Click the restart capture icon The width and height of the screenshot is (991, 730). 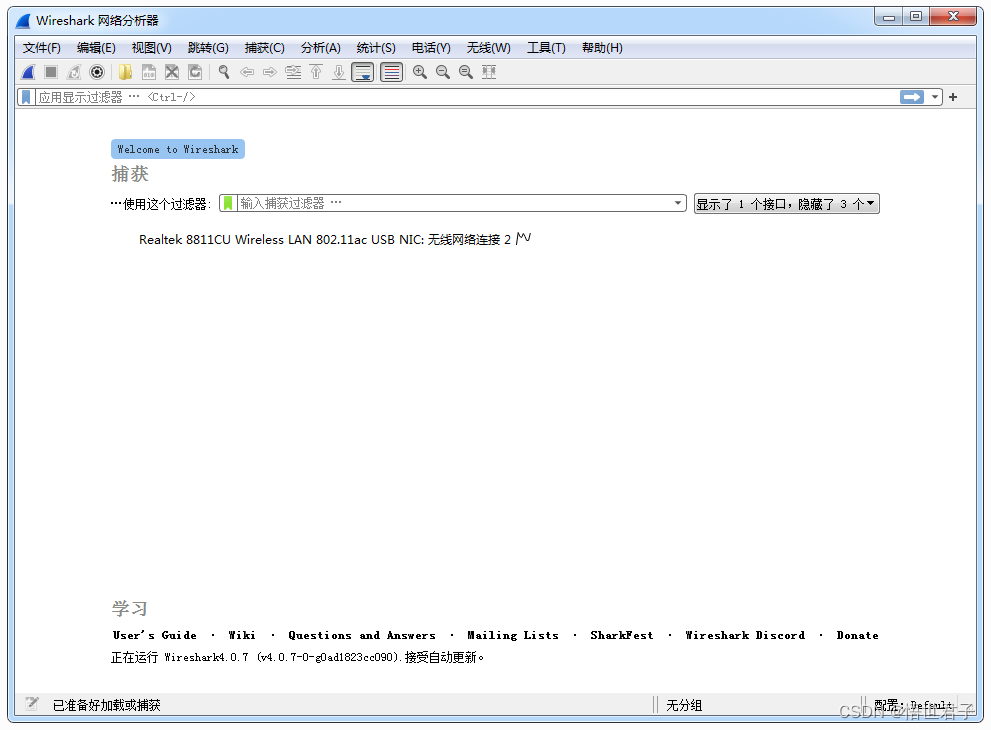point(74,72)
